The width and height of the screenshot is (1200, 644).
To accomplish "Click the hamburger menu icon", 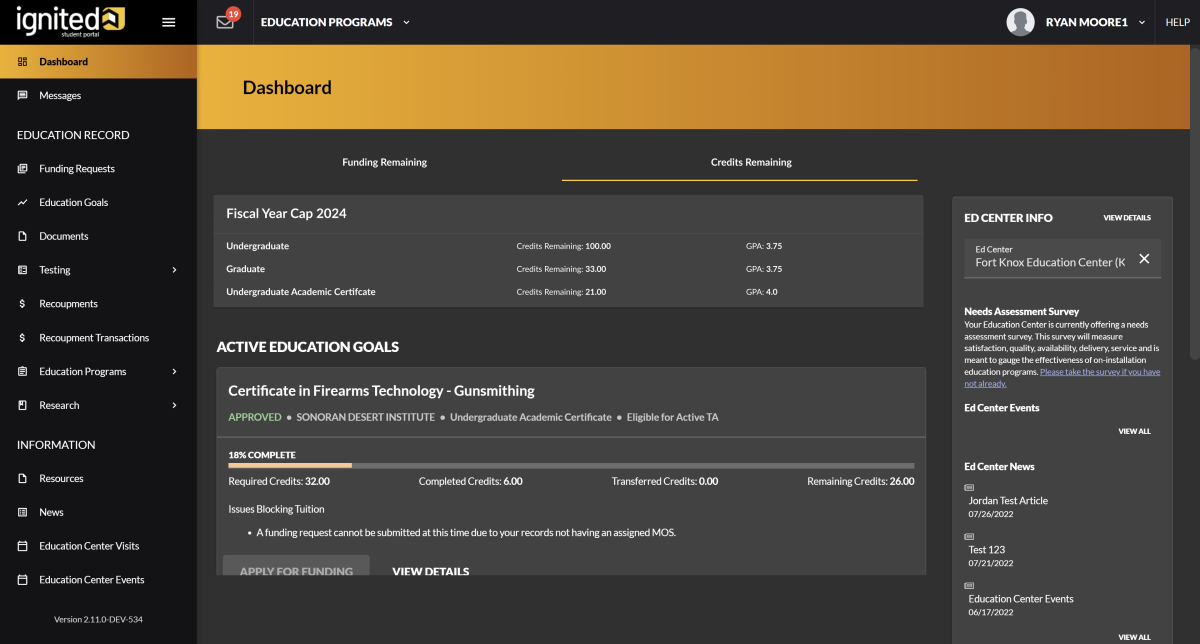I will tap(168, 22).
